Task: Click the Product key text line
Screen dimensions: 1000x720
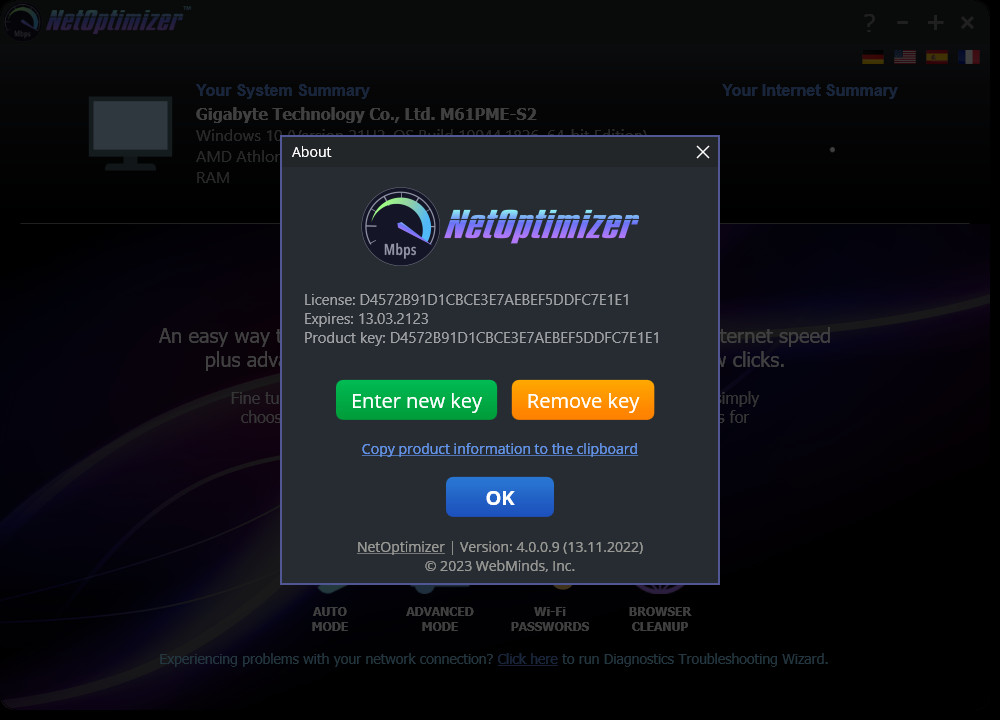Action: tap(482, 338)
